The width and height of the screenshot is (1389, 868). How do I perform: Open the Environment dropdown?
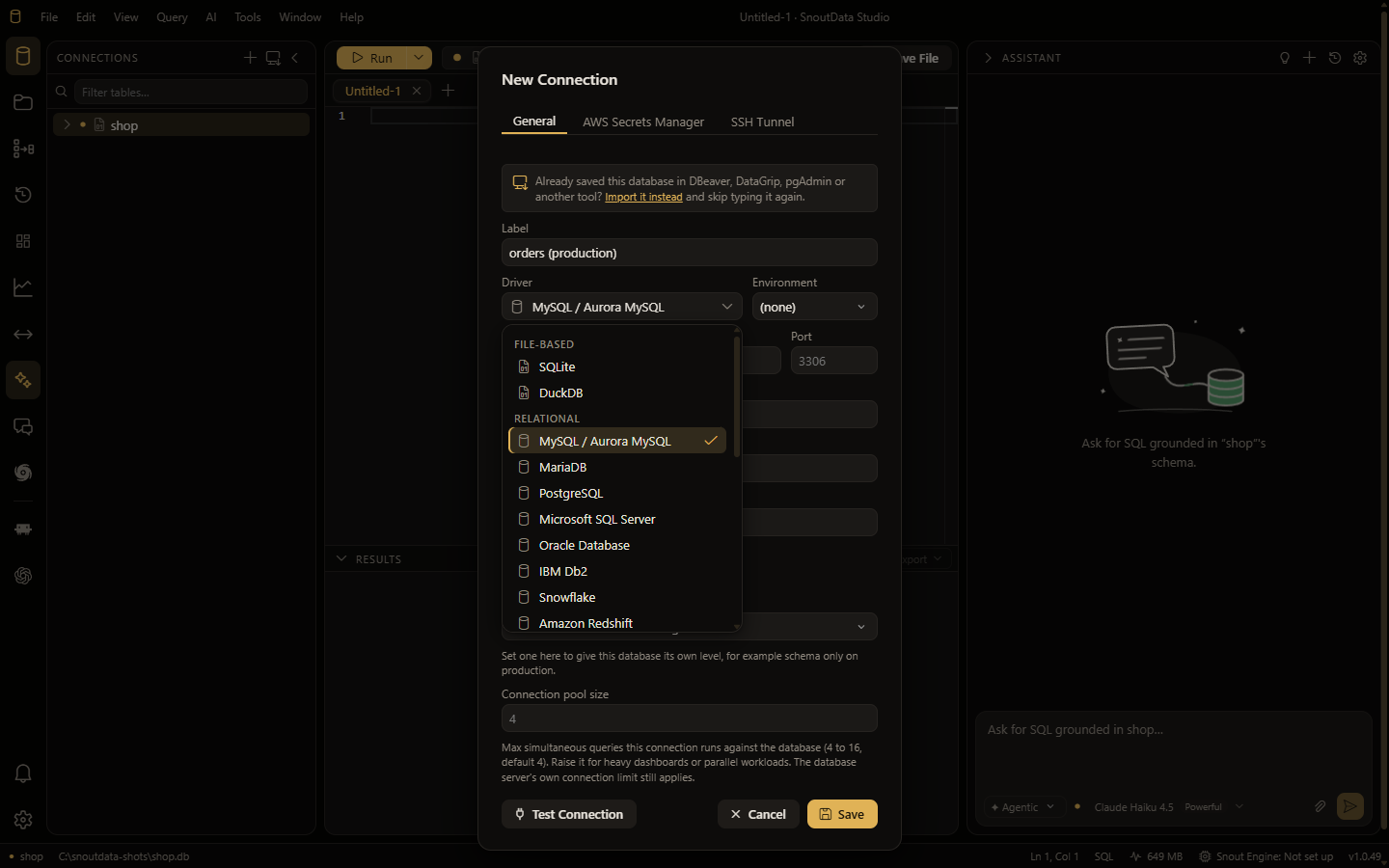(x=815, y=307)
